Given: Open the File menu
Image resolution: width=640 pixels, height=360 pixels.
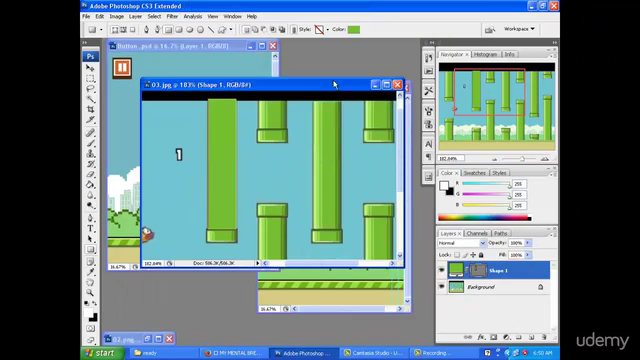Looking at the screenshot, I should (x=86, y=17).
